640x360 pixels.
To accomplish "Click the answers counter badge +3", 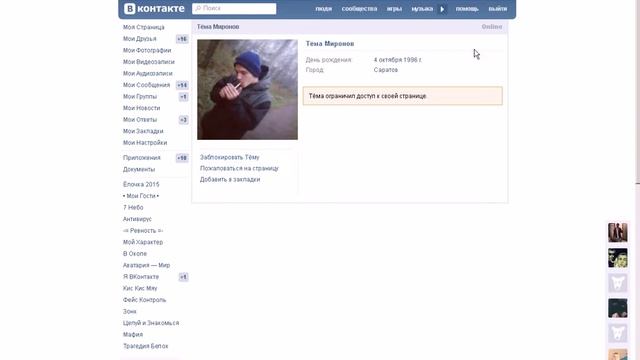I will (x=184, y=120).
